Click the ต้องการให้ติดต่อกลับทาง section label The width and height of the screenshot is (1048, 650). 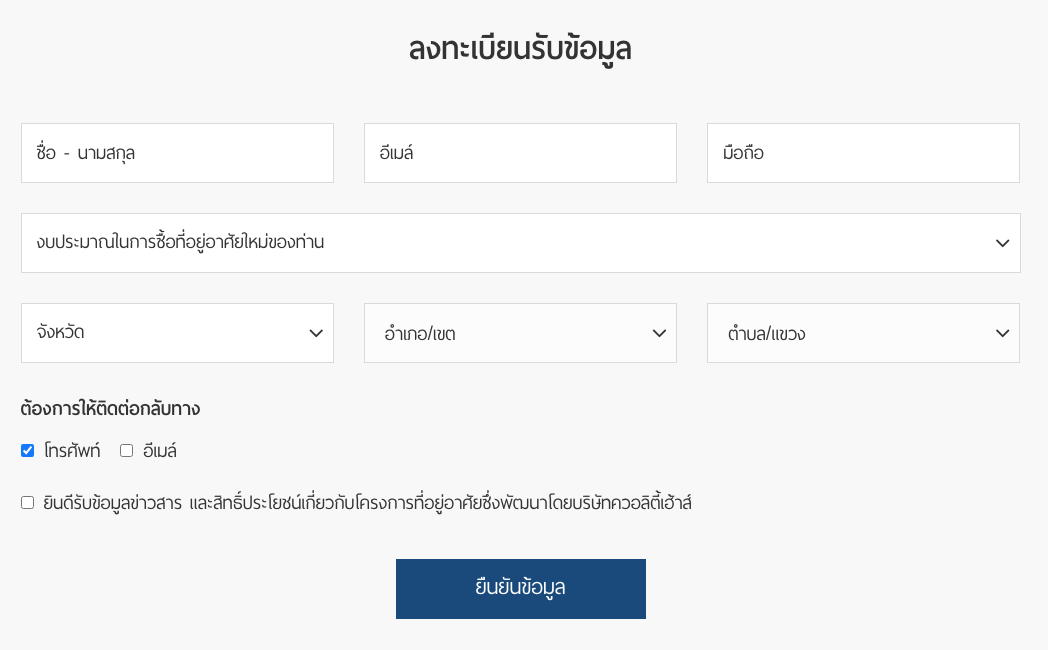coord(110,409)
